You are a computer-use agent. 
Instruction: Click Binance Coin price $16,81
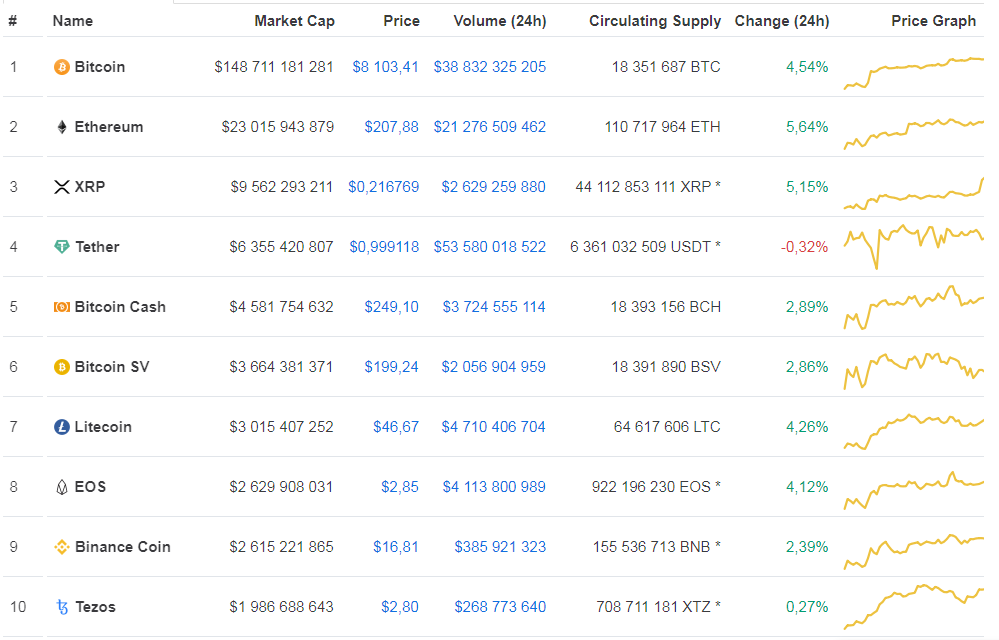pyautogui.click(x=396, y=547)
